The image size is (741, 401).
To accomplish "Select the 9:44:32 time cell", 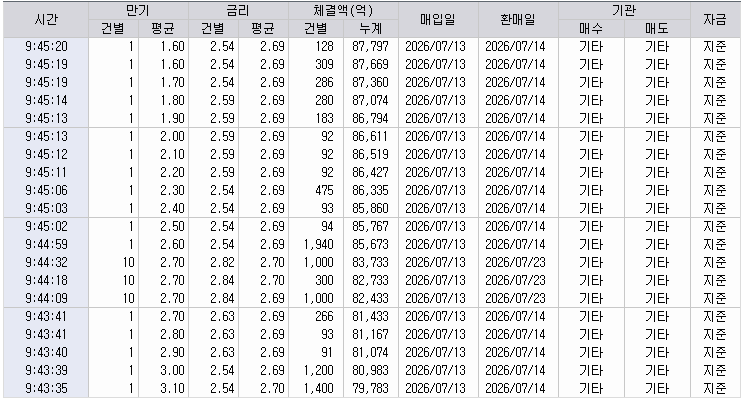I will (46, 262).
